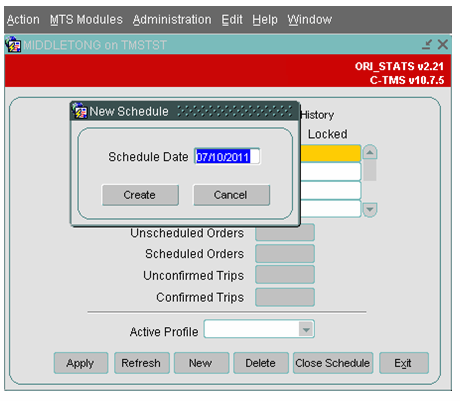Select the yellow highlighted Locked row
The height and width of the screenshot is (401, 460).
point(330,153)
